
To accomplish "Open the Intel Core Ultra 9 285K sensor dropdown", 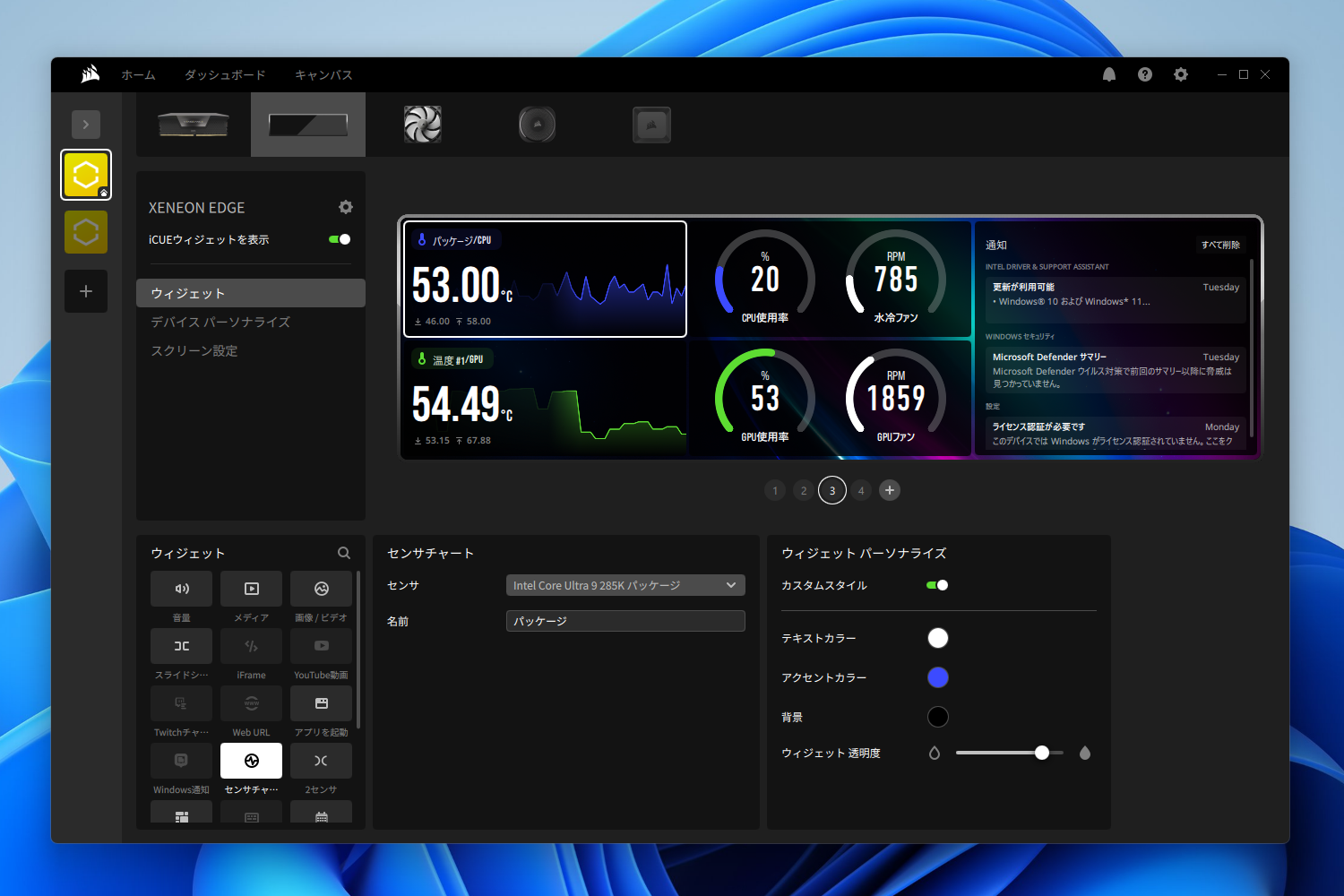I will (x=625, y=584).
